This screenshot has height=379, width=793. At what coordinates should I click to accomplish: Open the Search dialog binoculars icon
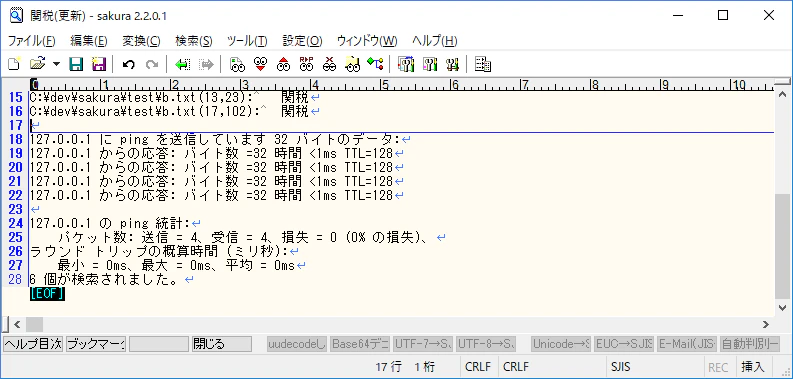(237, 64)
